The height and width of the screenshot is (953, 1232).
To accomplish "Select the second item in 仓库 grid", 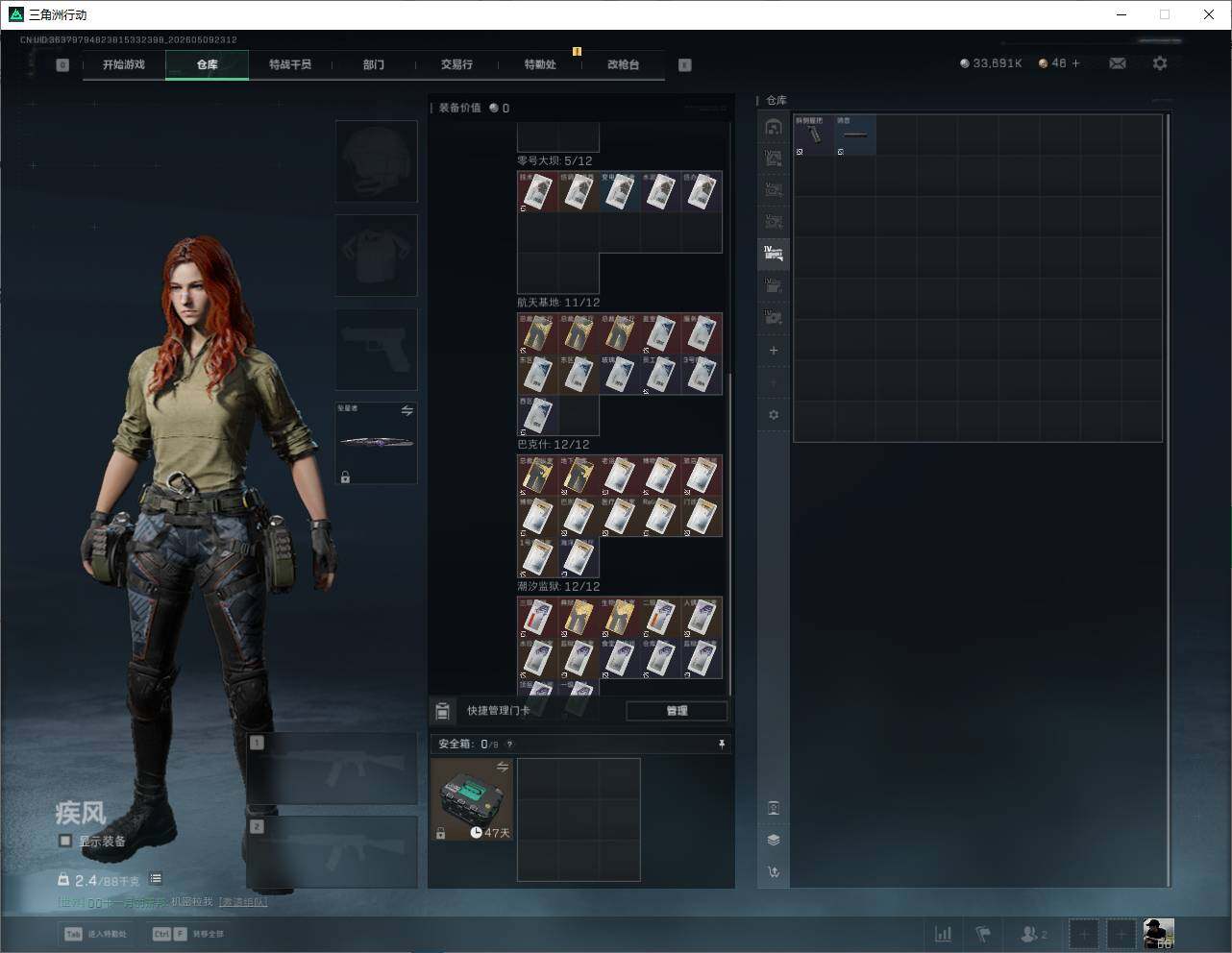I will 855,135.
